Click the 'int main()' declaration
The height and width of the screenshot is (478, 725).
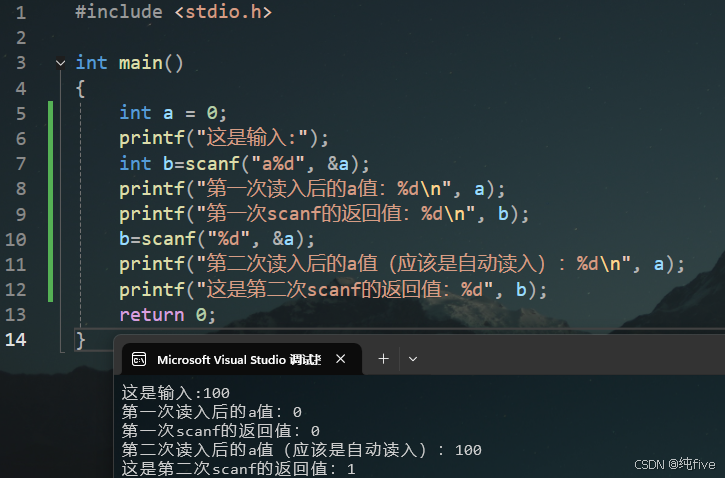[129, 63]
